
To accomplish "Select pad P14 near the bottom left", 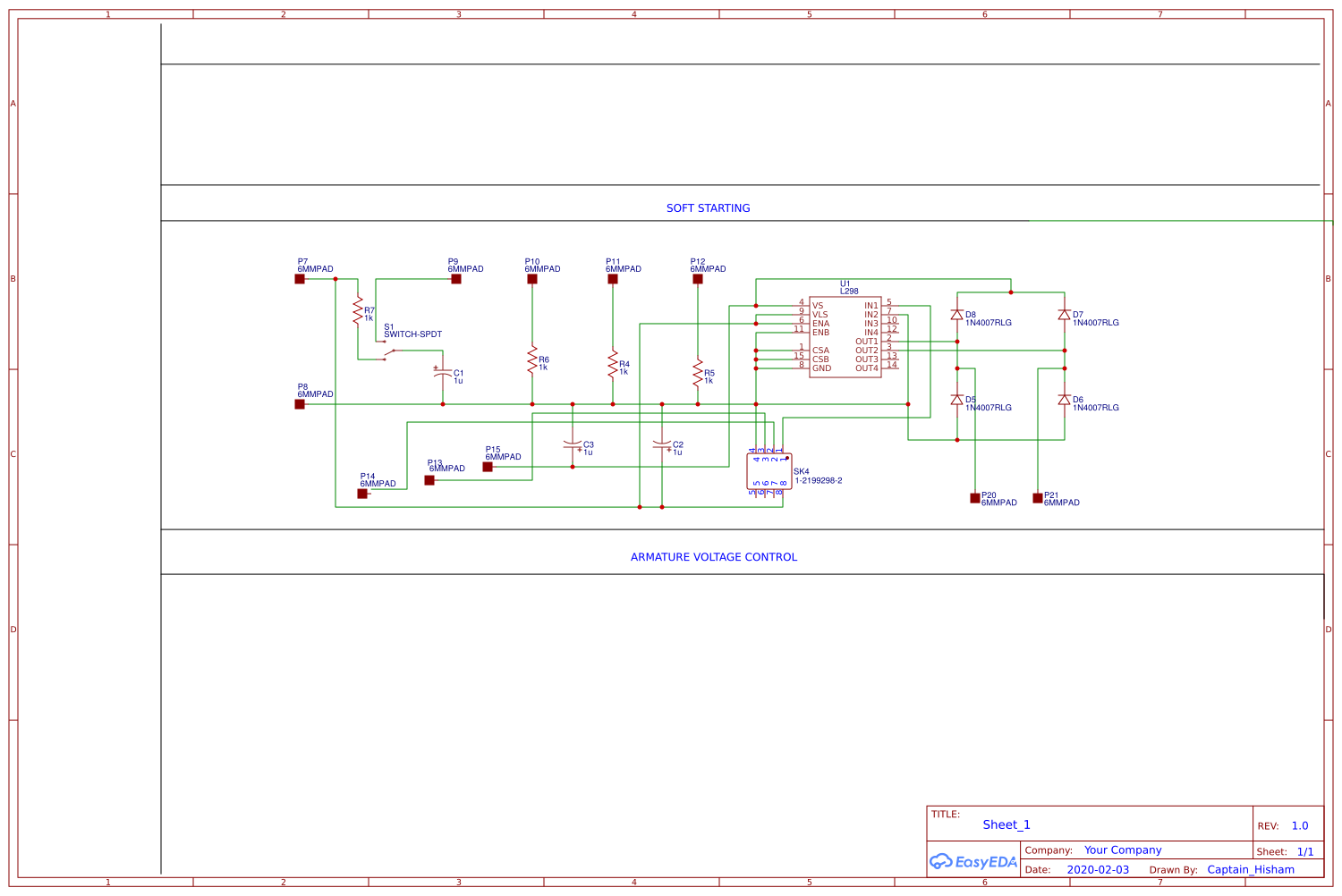I will click(362, 494).
